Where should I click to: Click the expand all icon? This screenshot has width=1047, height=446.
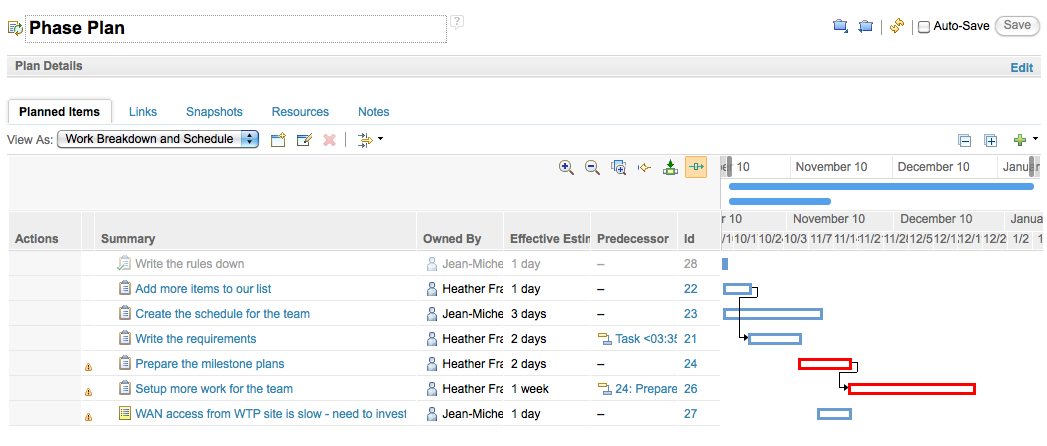coord(991,141)
